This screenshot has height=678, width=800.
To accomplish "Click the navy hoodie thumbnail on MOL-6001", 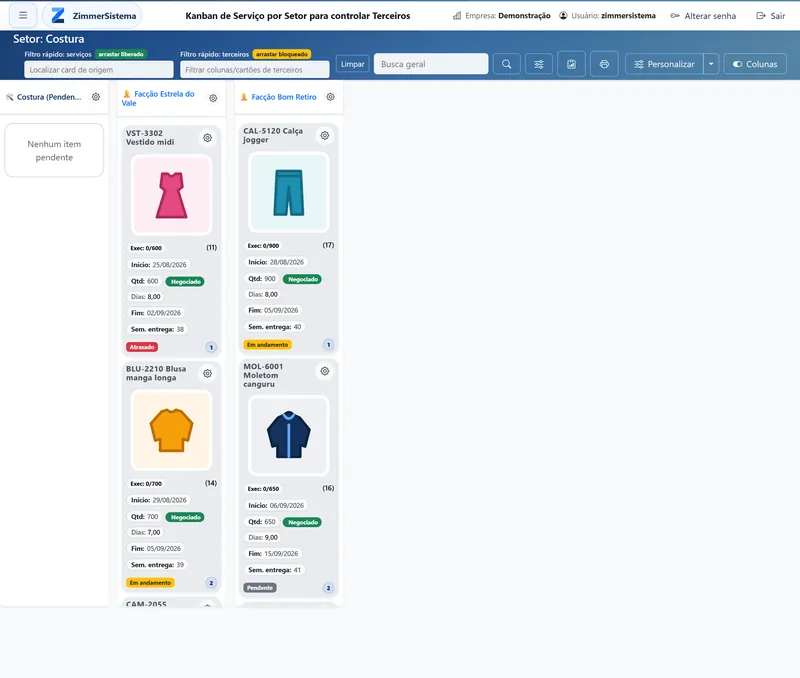I will 289,436.
